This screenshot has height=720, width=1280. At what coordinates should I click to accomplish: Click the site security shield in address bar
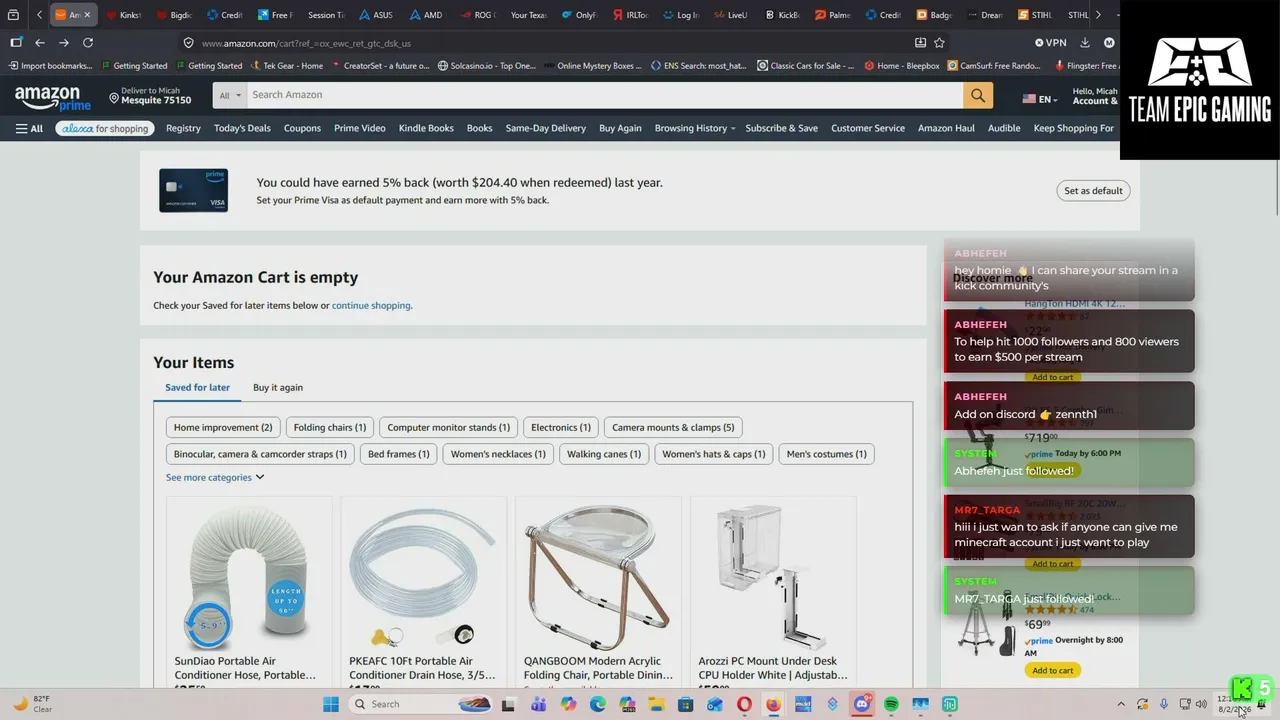coord(188,43)
